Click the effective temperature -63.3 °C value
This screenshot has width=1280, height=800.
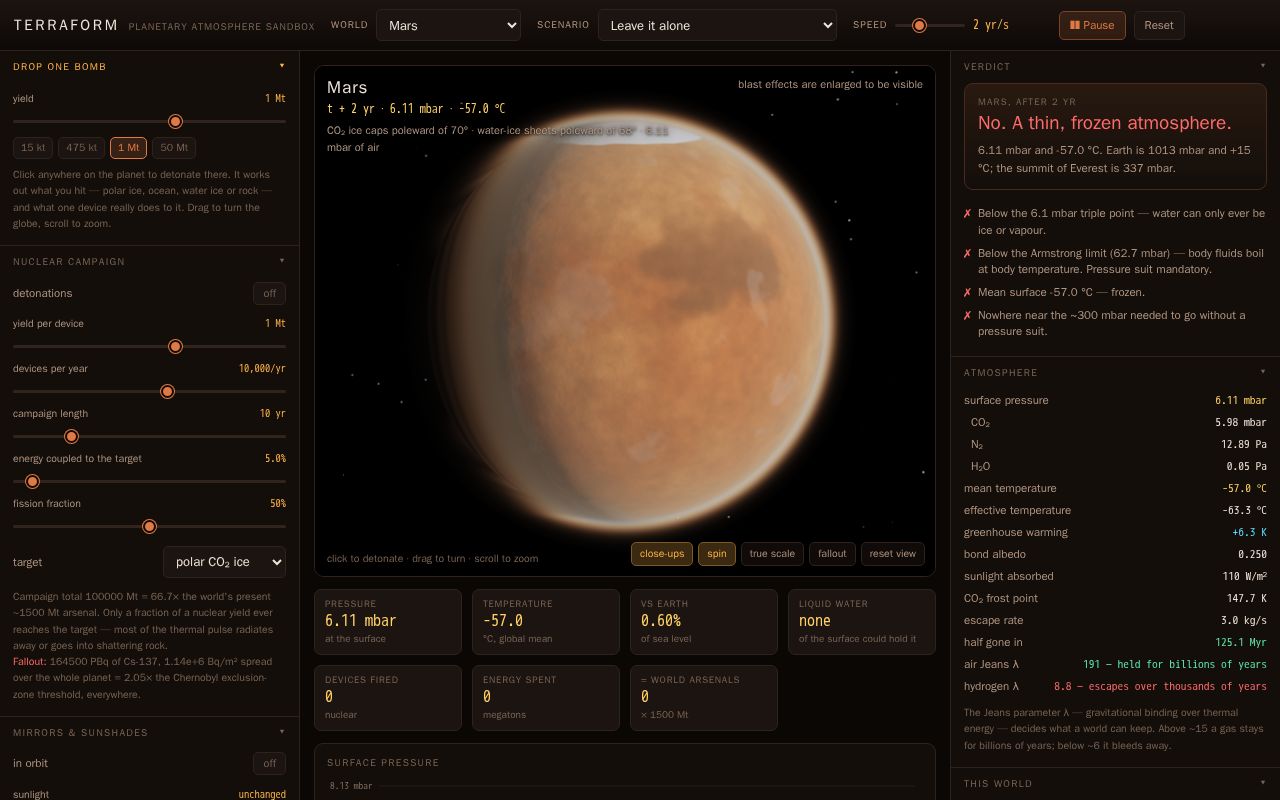tap(1244, 510)
